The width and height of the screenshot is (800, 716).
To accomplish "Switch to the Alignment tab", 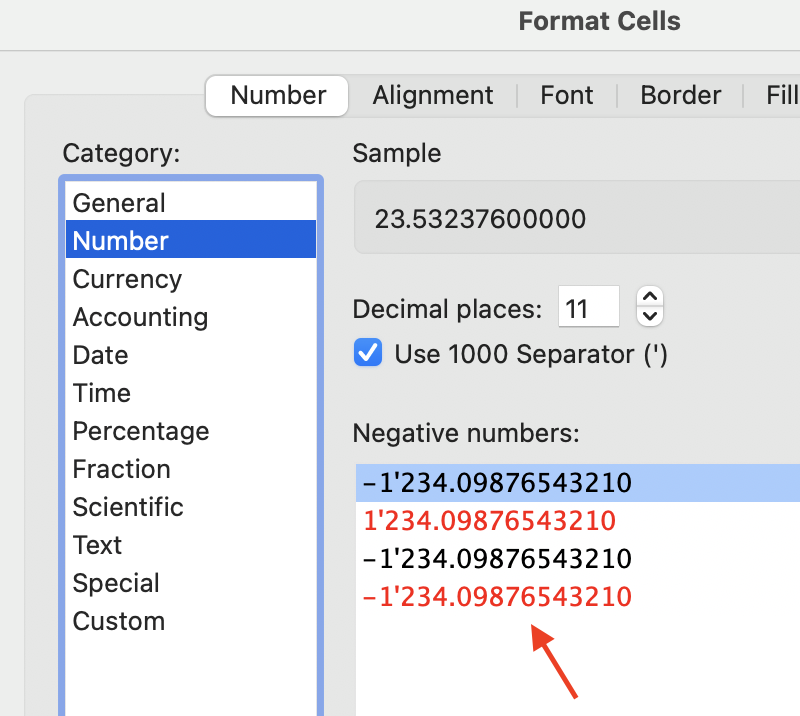I will [432, 95].
